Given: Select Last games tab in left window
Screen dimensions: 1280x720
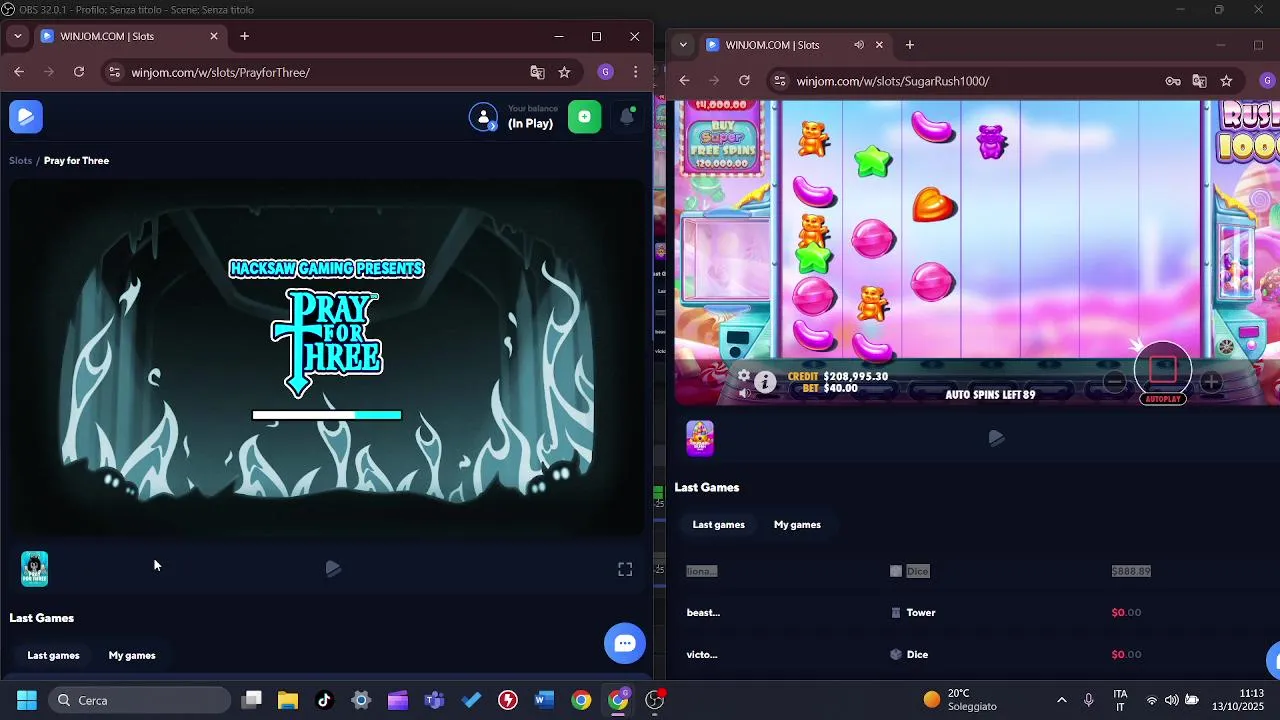Looking at the screenshot, I should point(53,655).
